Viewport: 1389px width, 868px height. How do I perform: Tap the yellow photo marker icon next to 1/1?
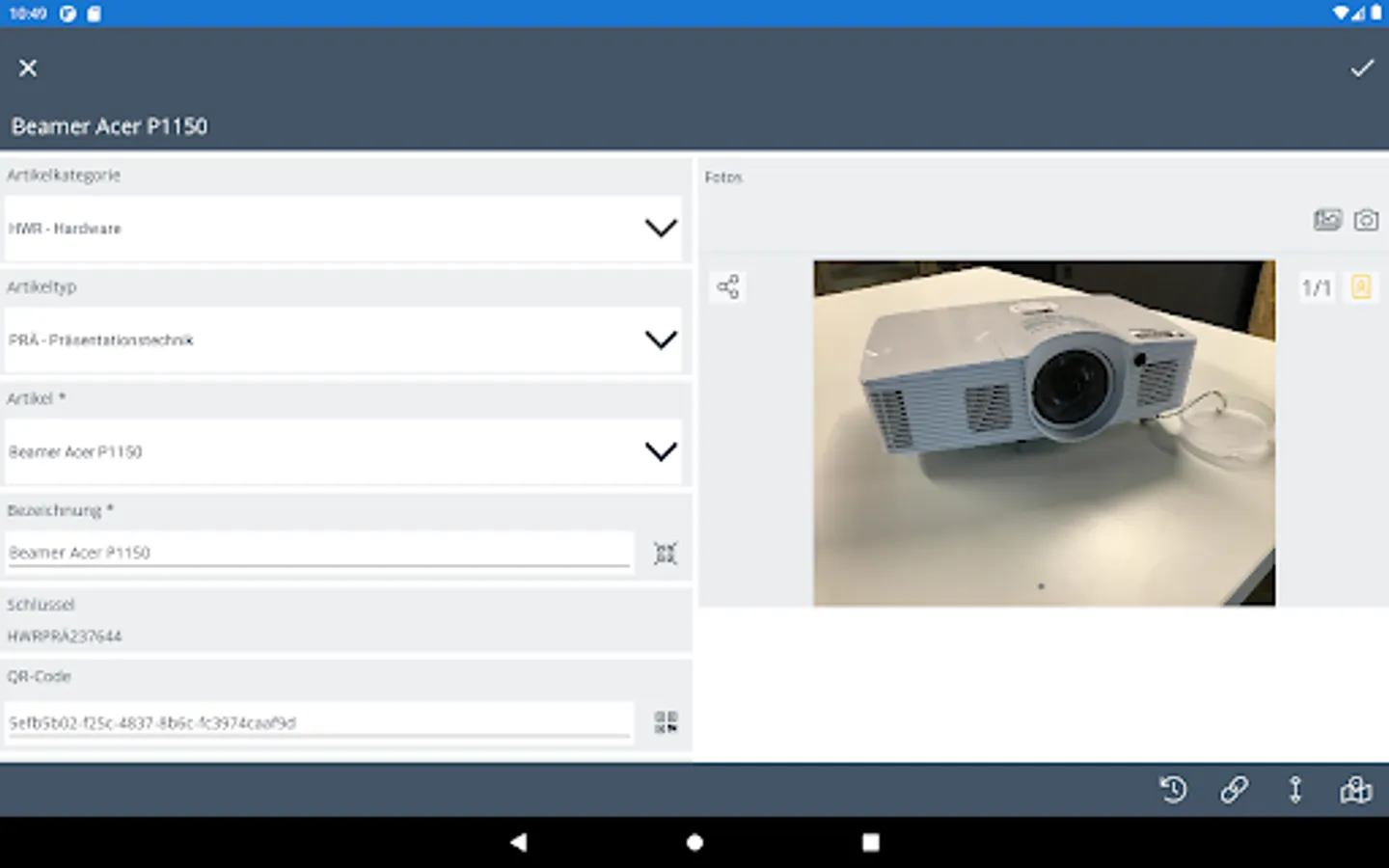tap(1361, 286)
